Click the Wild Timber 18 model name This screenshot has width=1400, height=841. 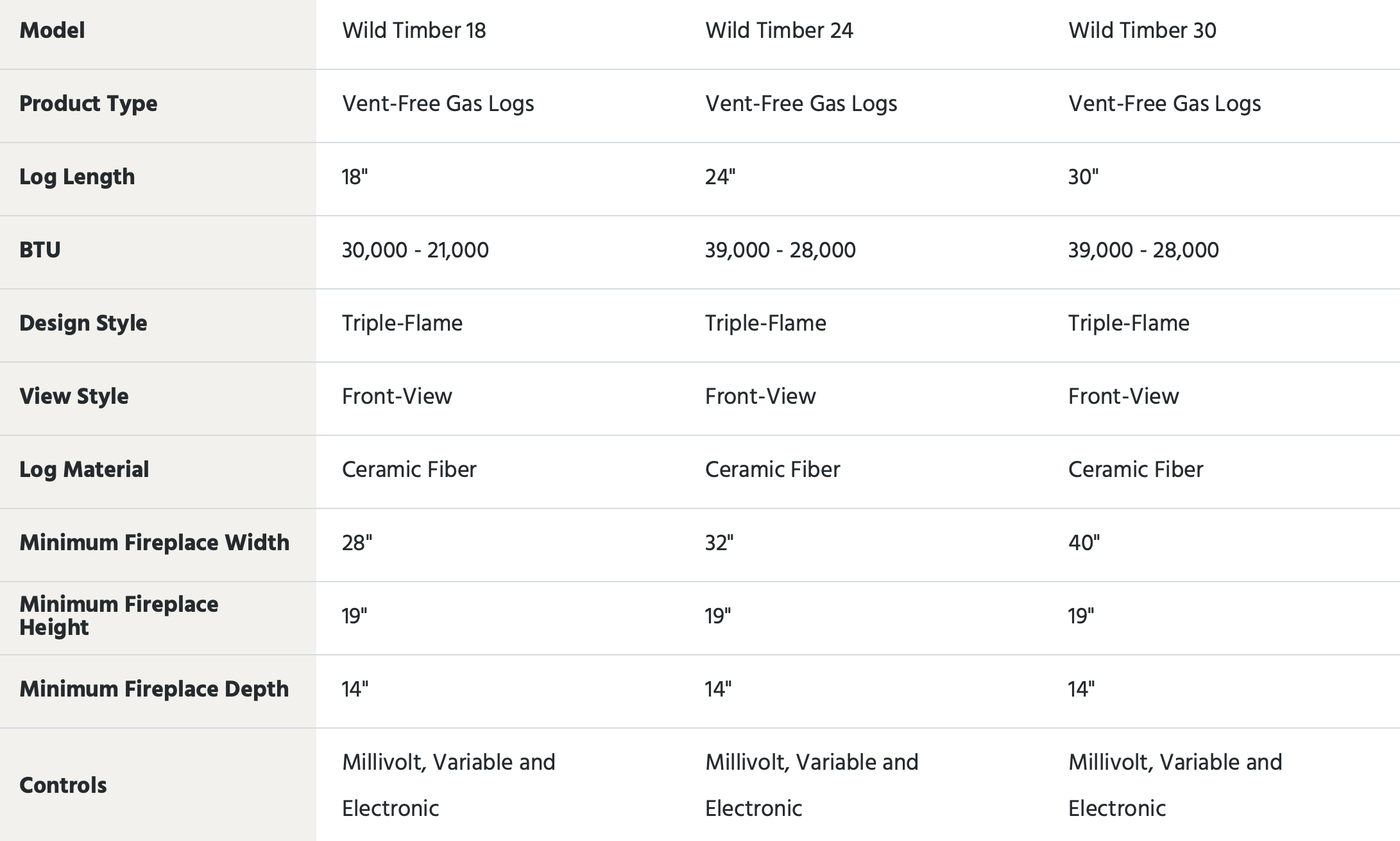414,31
